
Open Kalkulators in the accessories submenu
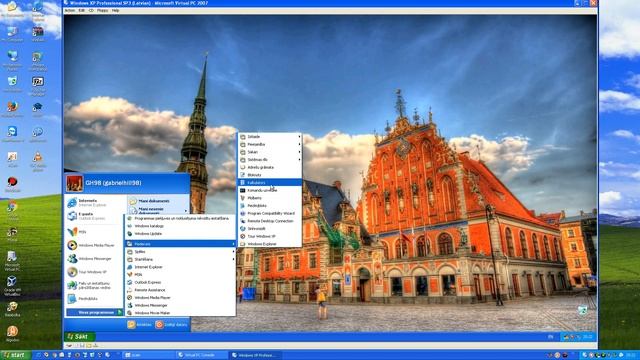tap(270, 182)
